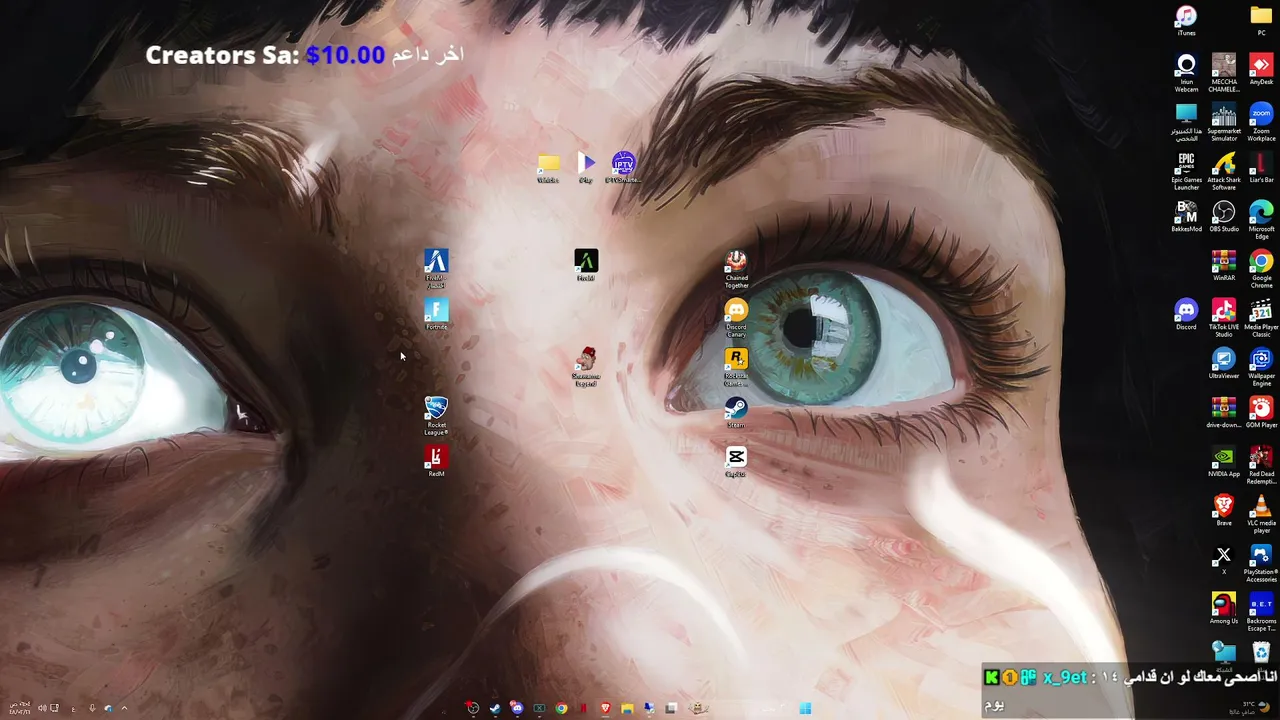Open Steam from the taskbar
The height and width of the screenshot is (720, 1280).
(x=494, y=709)
